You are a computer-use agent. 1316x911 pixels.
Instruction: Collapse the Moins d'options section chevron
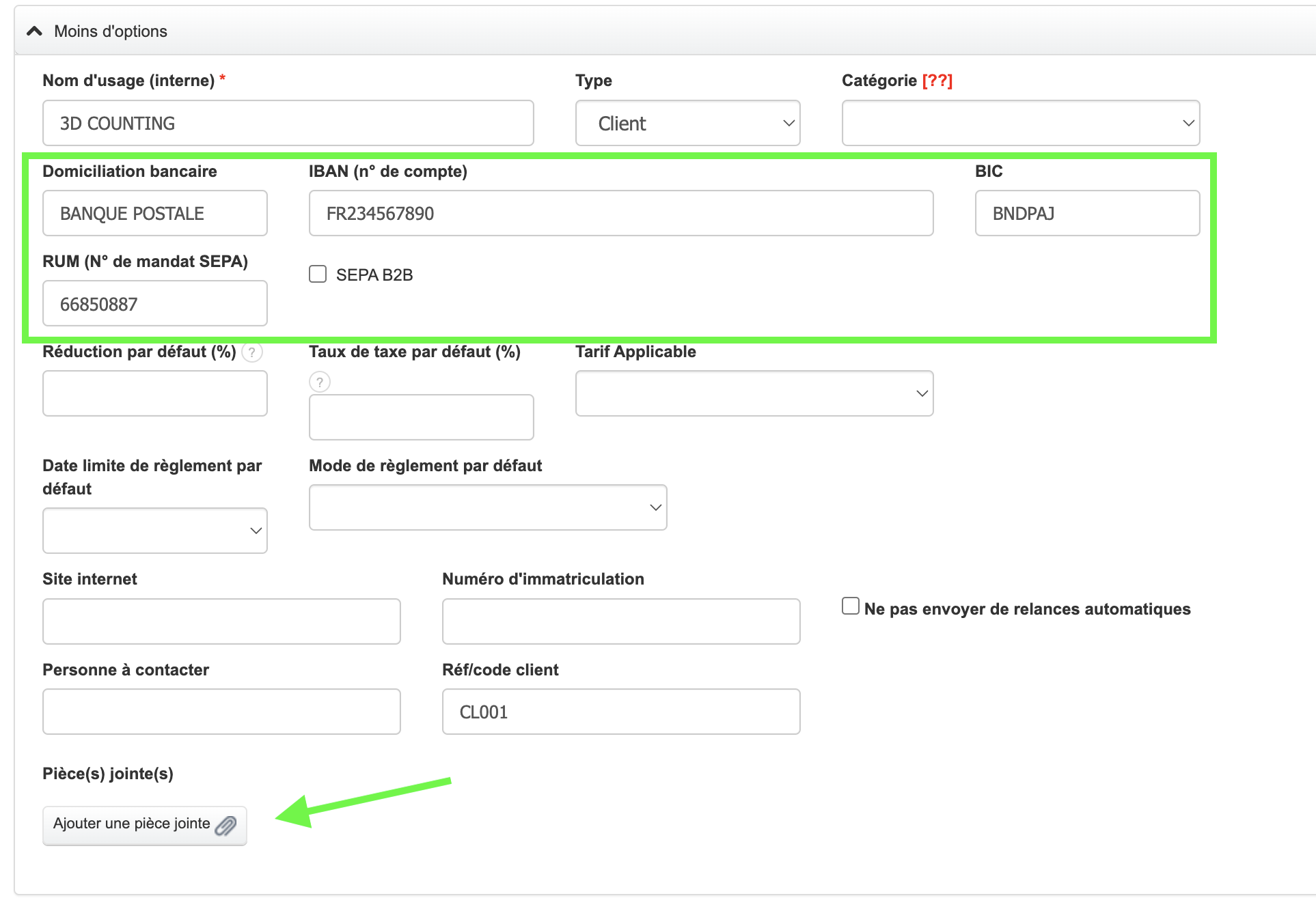(35, 31)
